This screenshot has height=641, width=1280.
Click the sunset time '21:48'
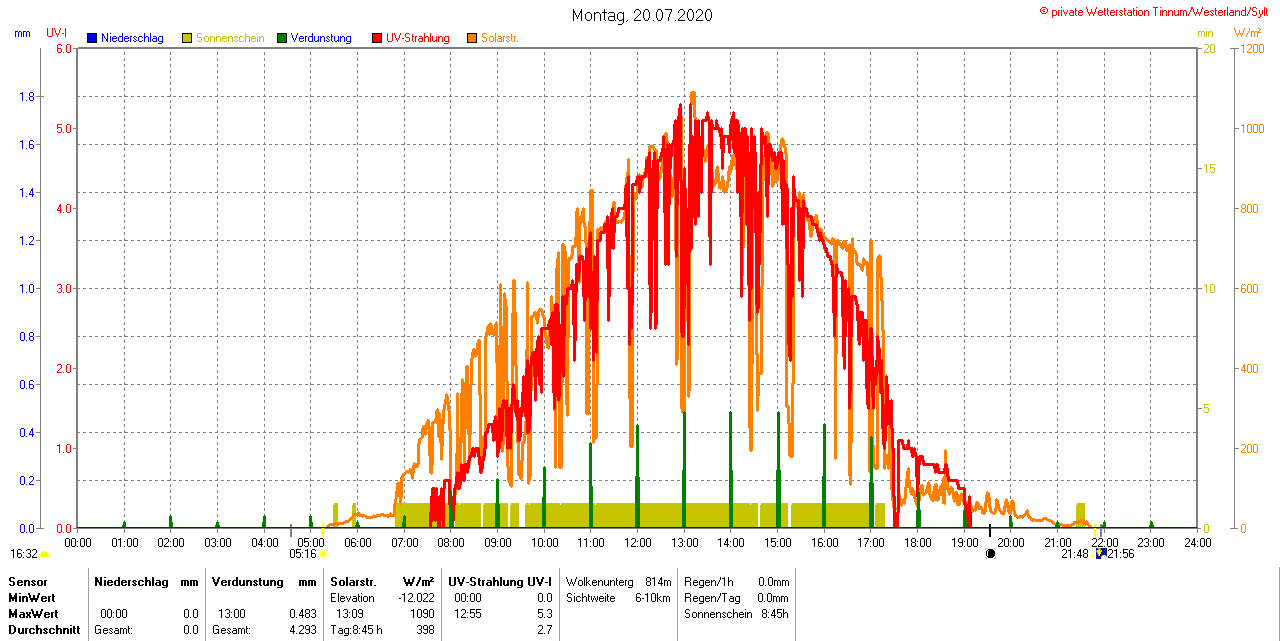coord(1075,554)
